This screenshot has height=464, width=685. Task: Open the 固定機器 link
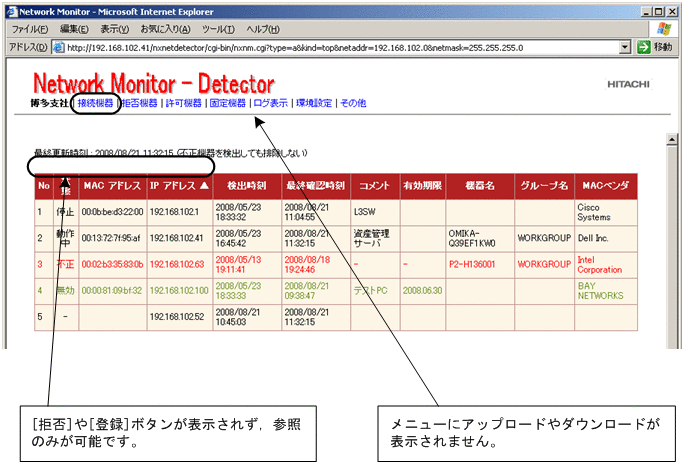click(x=228, y=103)
